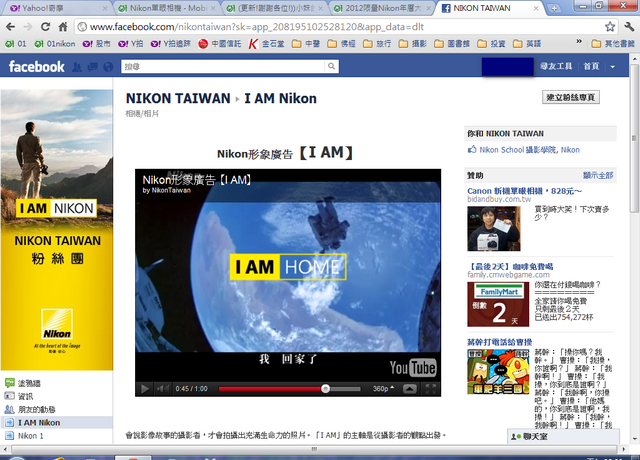Open the 股市 Yahoo bookmark
The width and height of the screenshot is (640, 460).
(97, 44)
